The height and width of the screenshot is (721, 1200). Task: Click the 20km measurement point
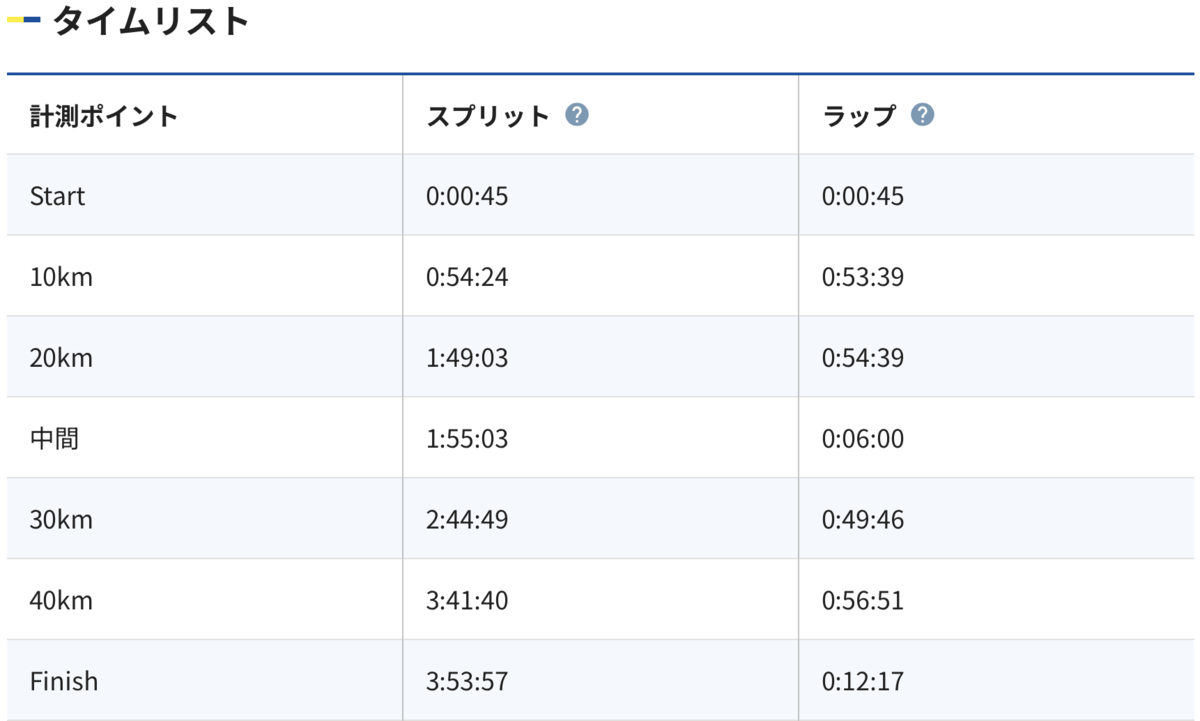click(x=61, y=358)
